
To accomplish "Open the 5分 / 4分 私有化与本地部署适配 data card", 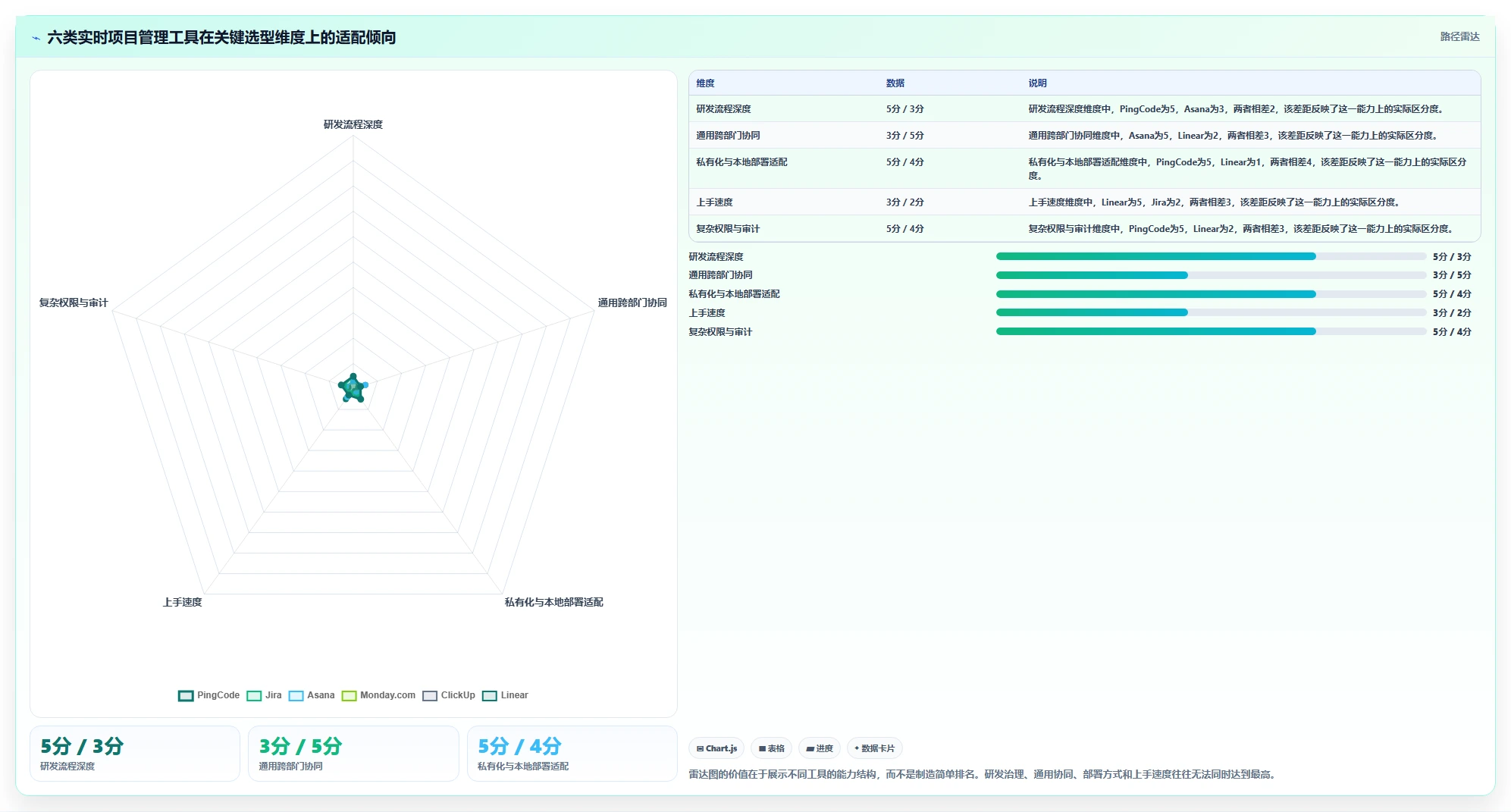I will pos(572,754).
